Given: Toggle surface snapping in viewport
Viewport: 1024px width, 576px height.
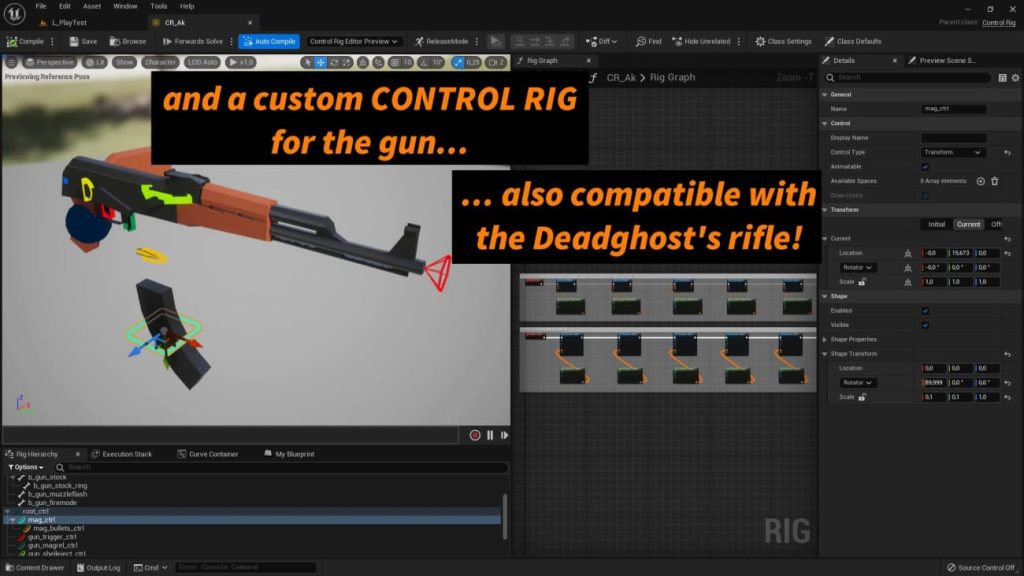Looking at the screenshot, I should pyautogui.click(x=378, y=62).
